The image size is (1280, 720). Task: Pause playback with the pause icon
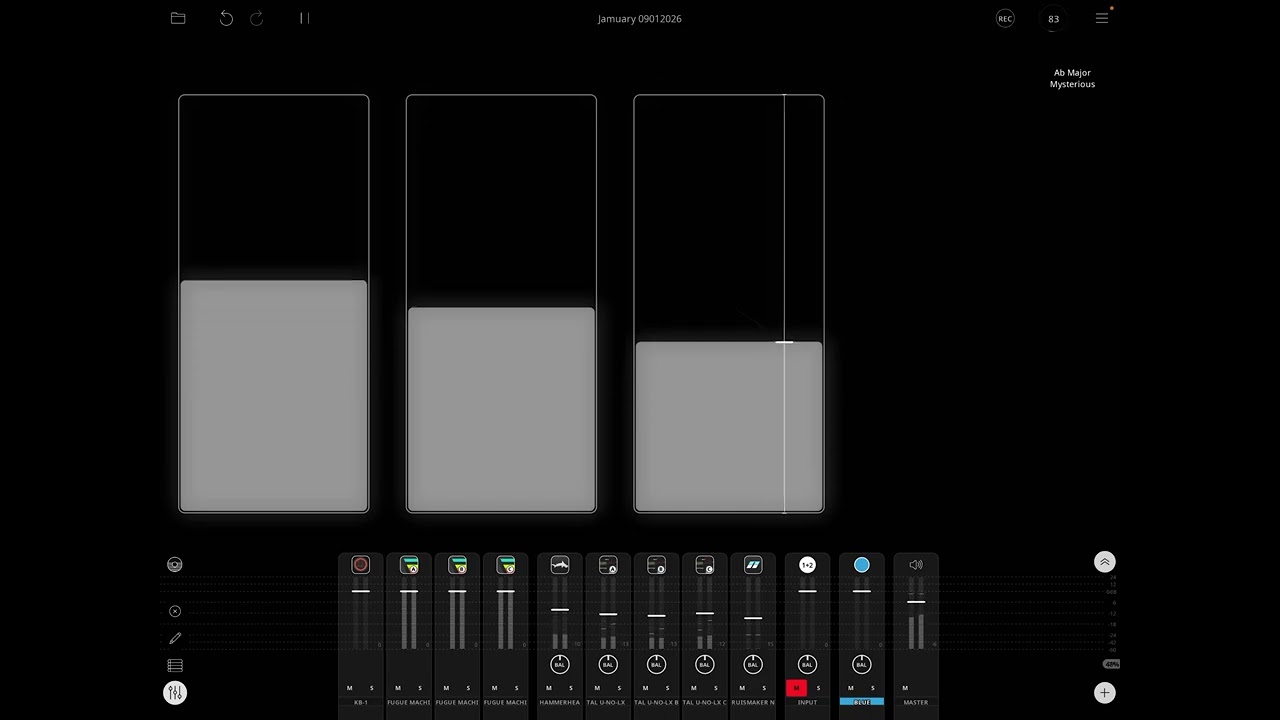[x=304, y=18]
